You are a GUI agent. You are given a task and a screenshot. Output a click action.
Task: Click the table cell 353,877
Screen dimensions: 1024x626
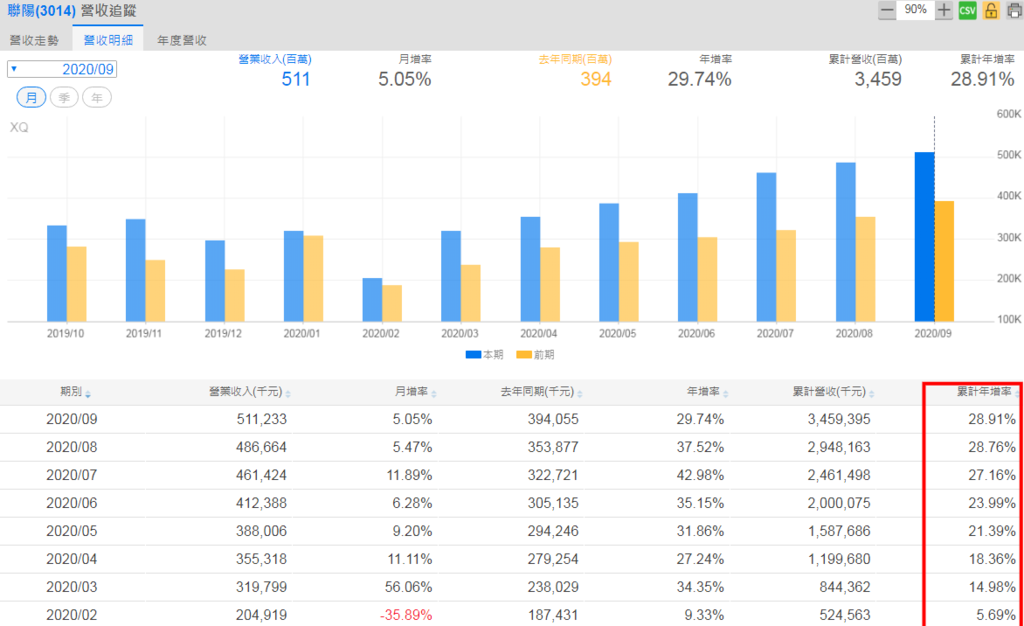pyautogui.click(x=553, y=447)
